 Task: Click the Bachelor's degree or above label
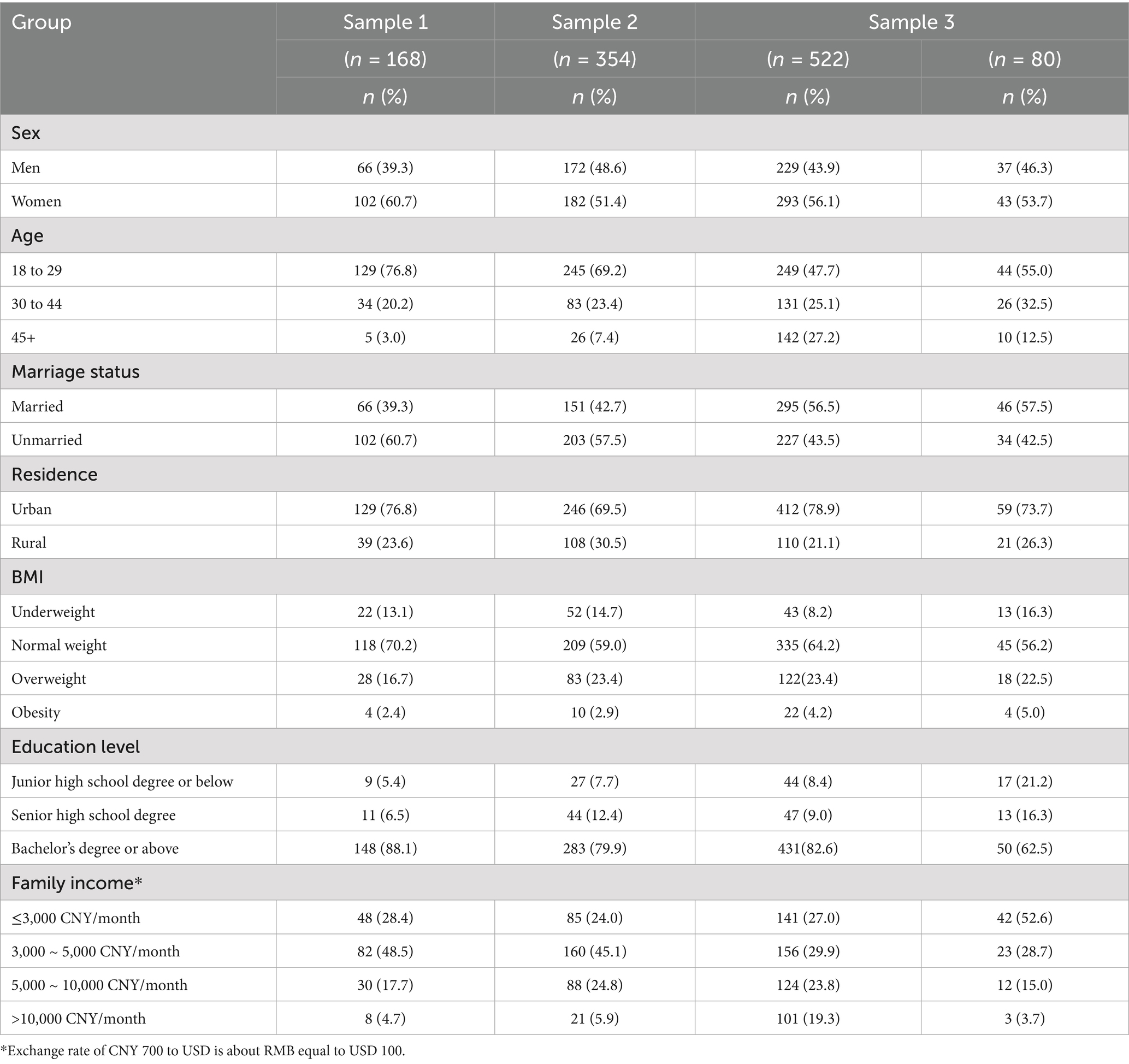click(95, 848)
